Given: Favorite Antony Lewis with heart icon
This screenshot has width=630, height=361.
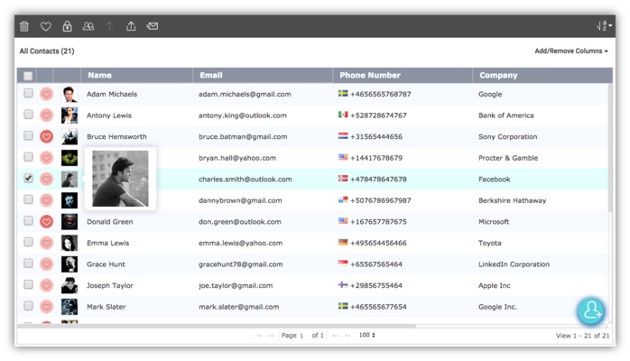Looking at the screenshot, I should tap(47, 115).
